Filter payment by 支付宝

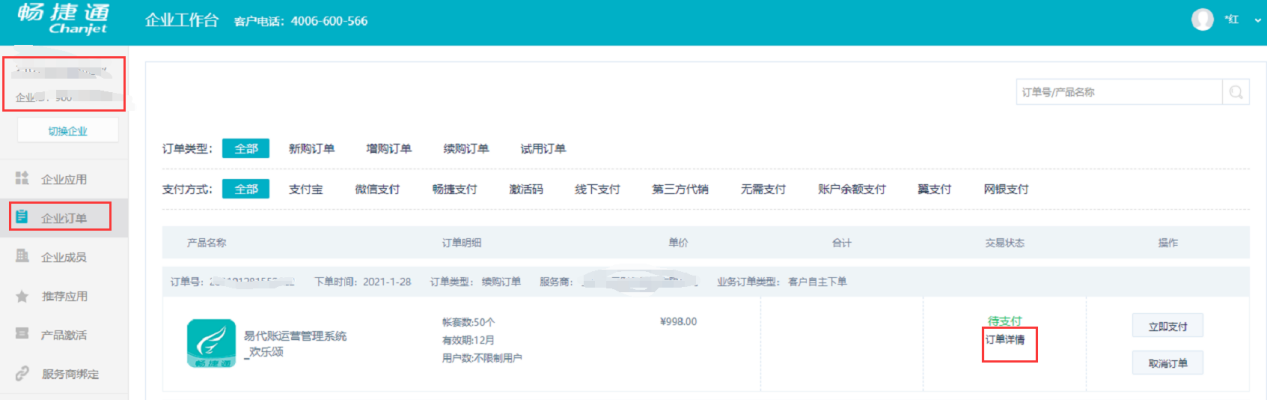(305, 189)
